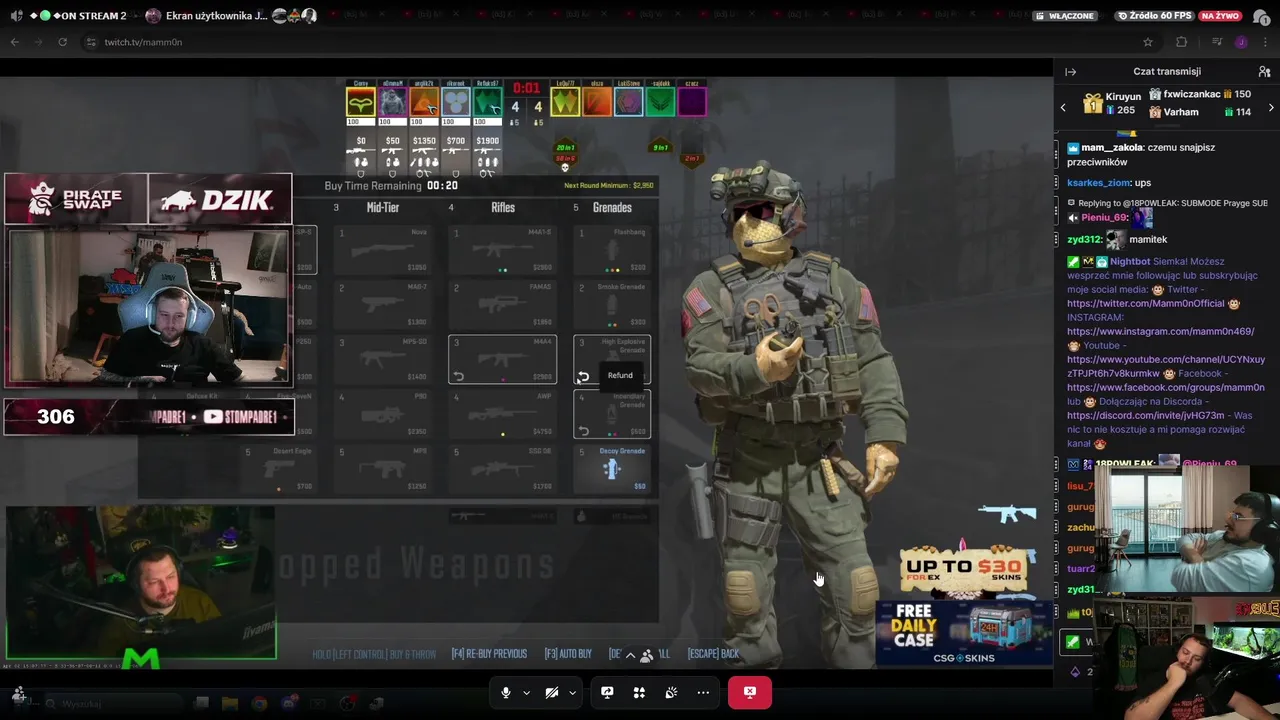Open the Discord invite link
The width and height of the screenshot is (1280, 720).
pos(1146,415)
